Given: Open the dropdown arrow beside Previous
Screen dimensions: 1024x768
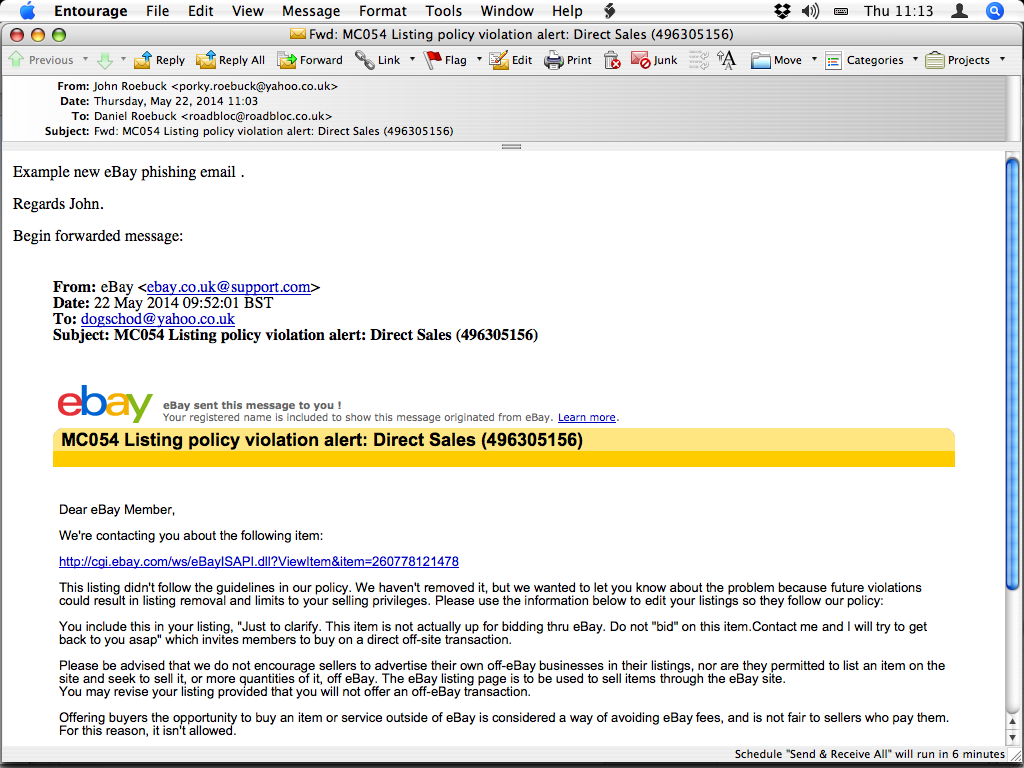Looking at the screenshot, I should [85, 59].
